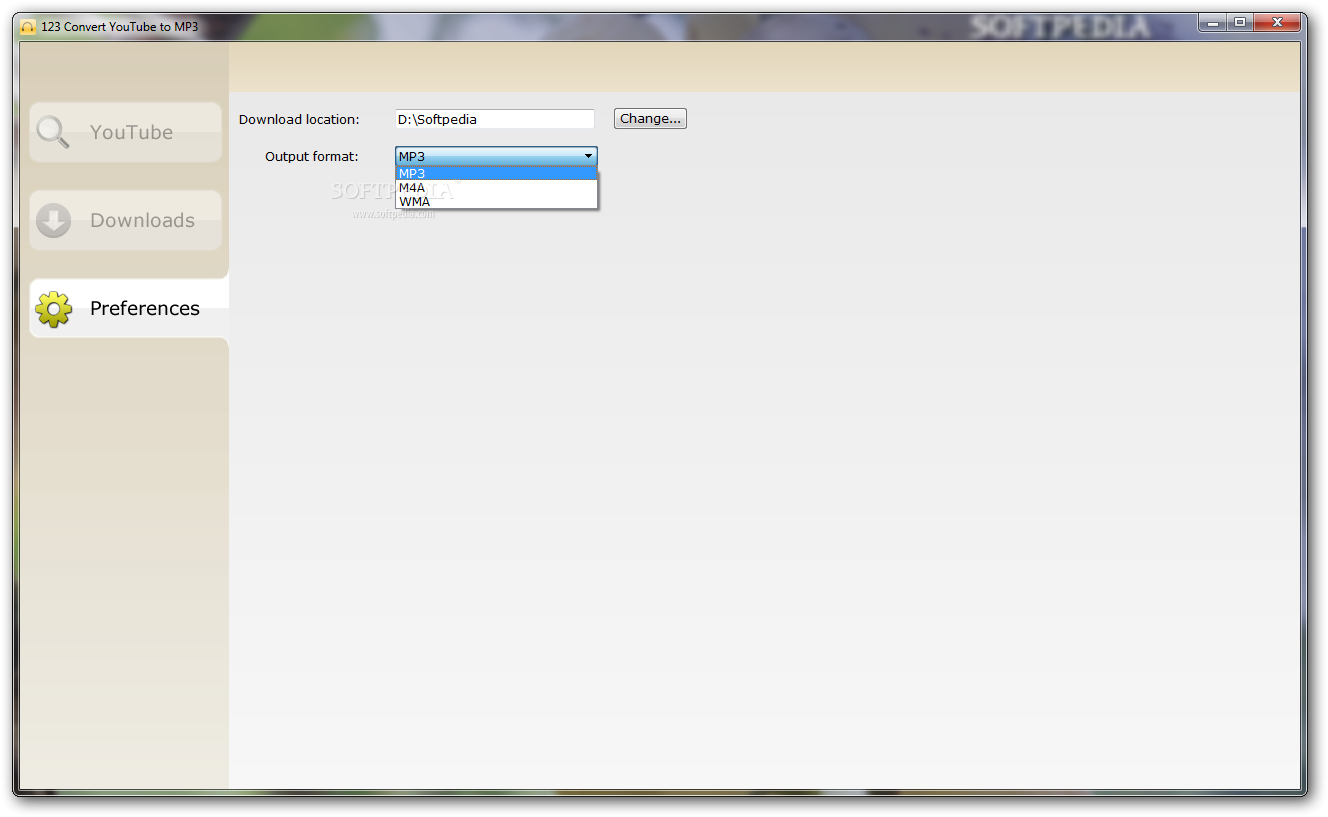Click the yellow gear Preferences icon
Viewport: 1328px width, 817px height.
pos(53,309)
